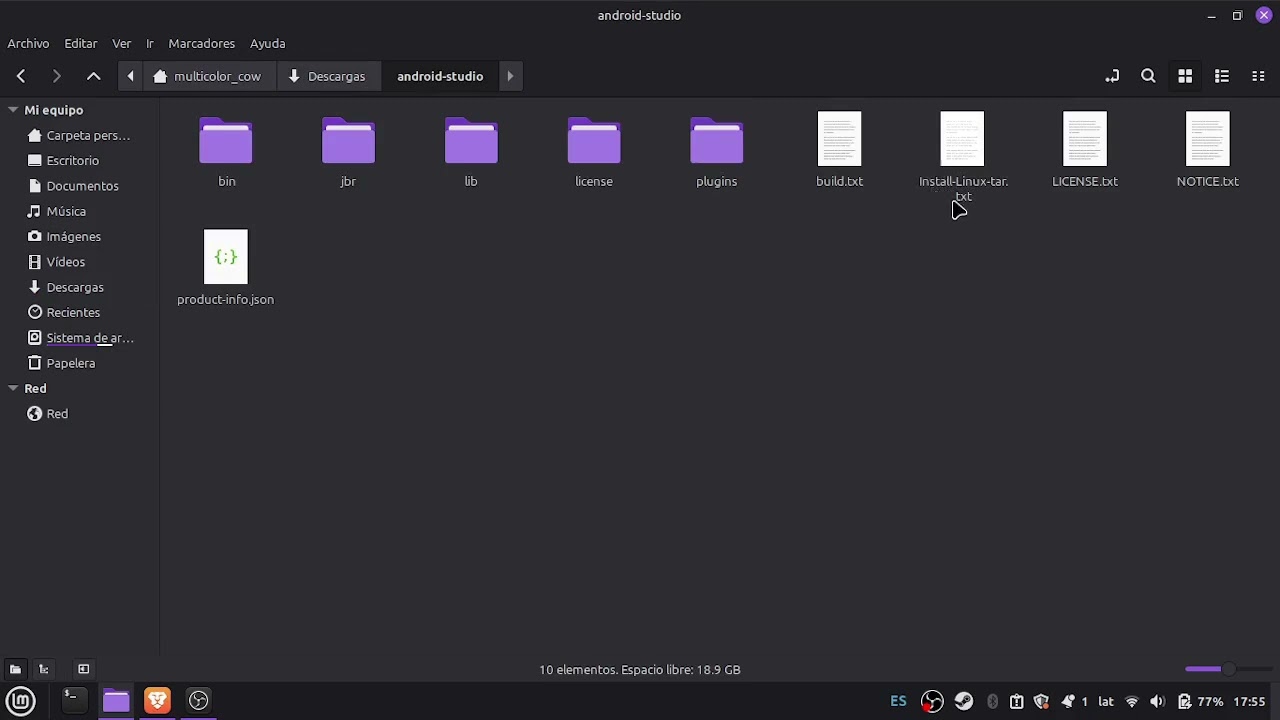
Task: Show tree view in the sidebar
Action: pyautogui.click(x=43, y=669)
